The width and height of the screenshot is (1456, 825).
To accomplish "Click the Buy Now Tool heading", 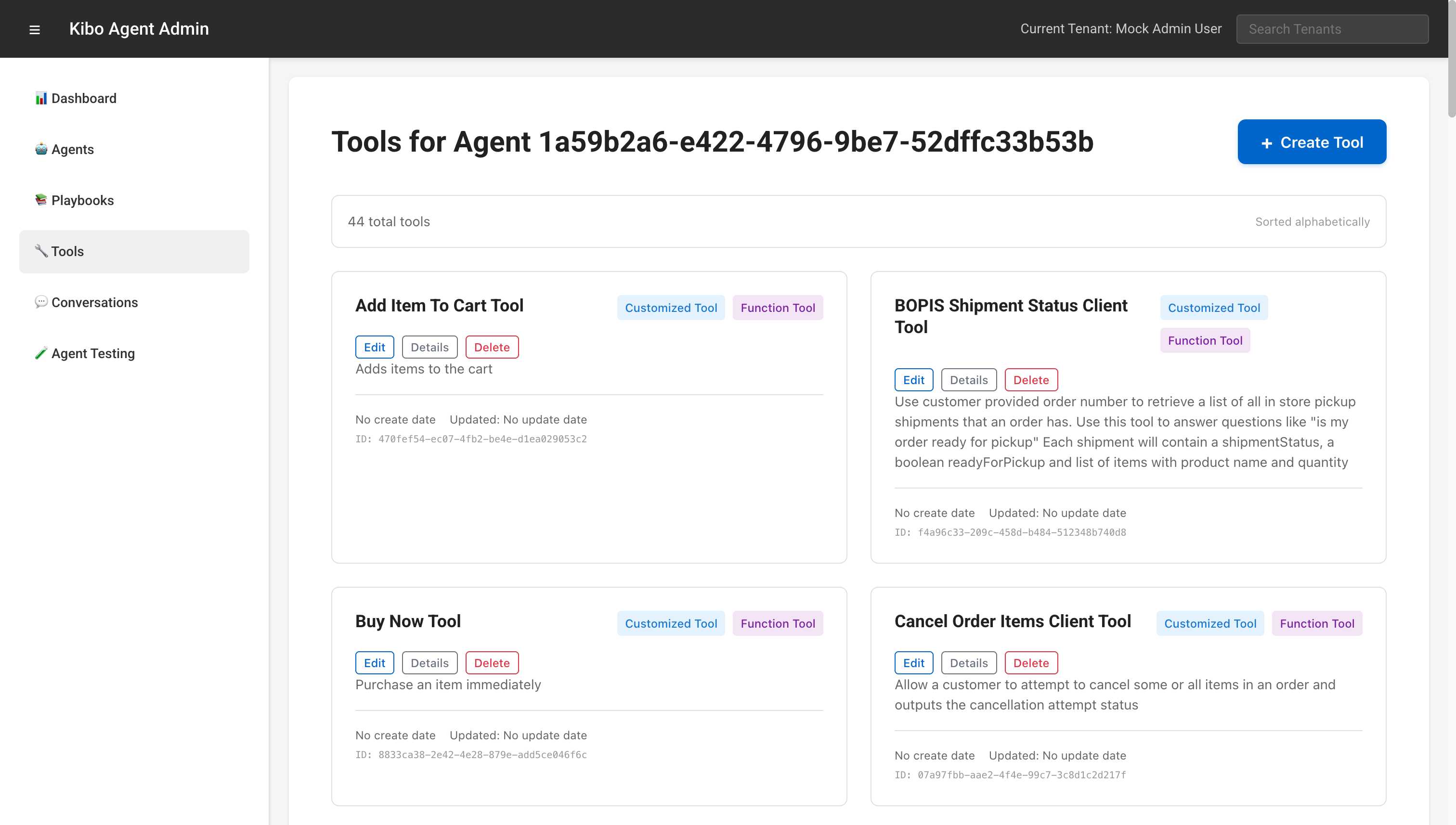I will coord(408,621).
